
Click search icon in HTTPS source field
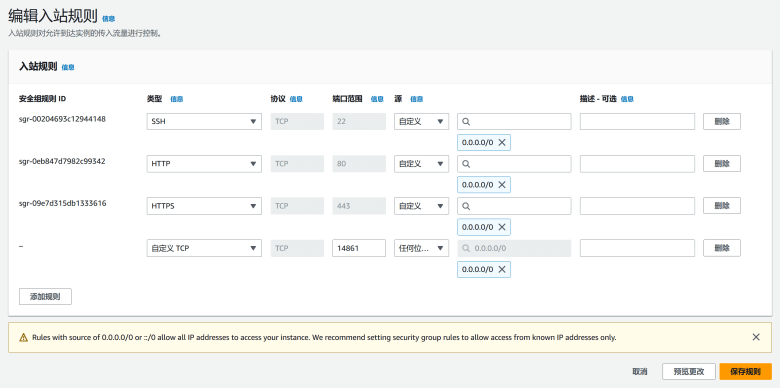(x=466, y=206)
